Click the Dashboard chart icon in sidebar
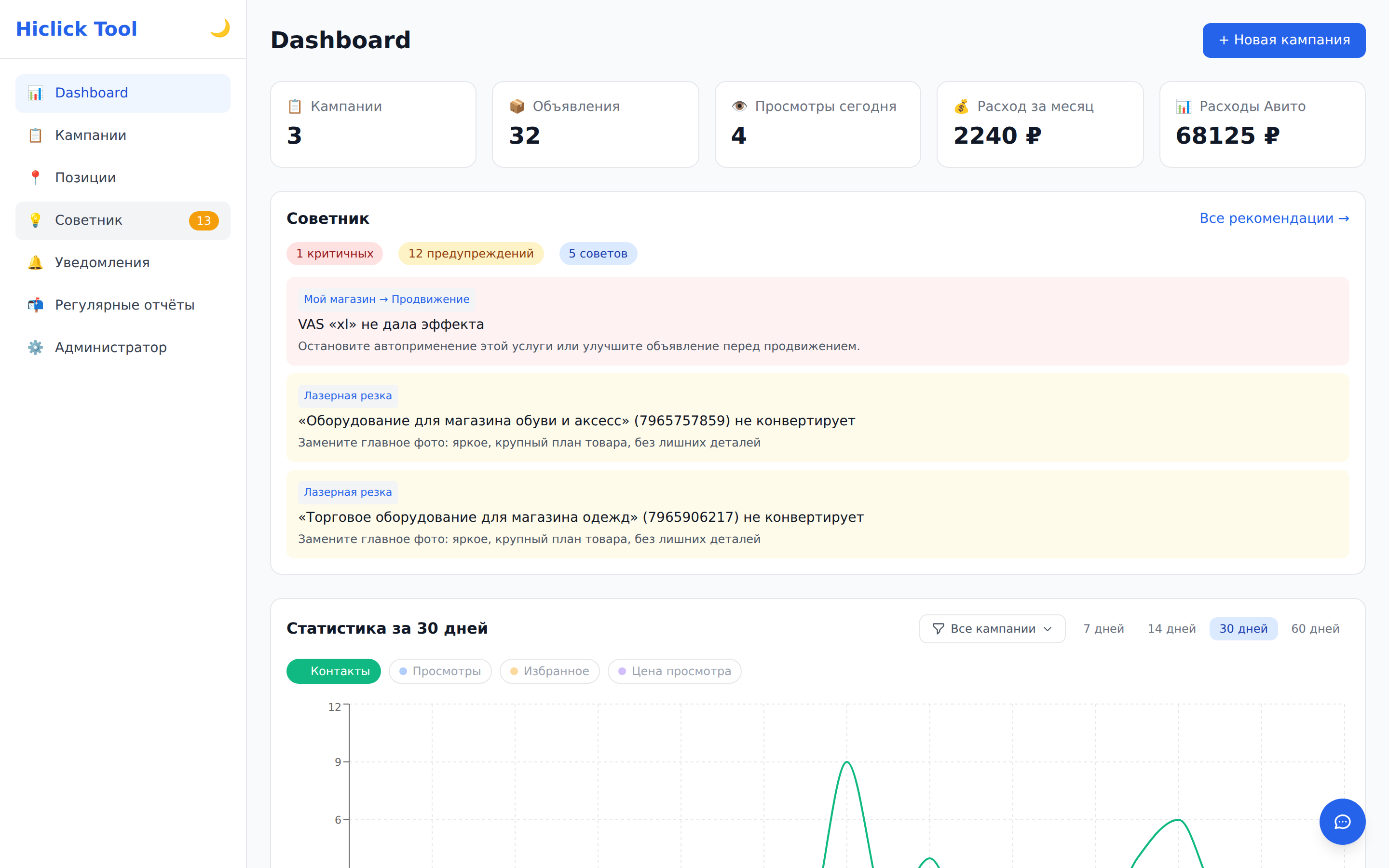Screen dimensions: 1389x868 tap(36, 93)
